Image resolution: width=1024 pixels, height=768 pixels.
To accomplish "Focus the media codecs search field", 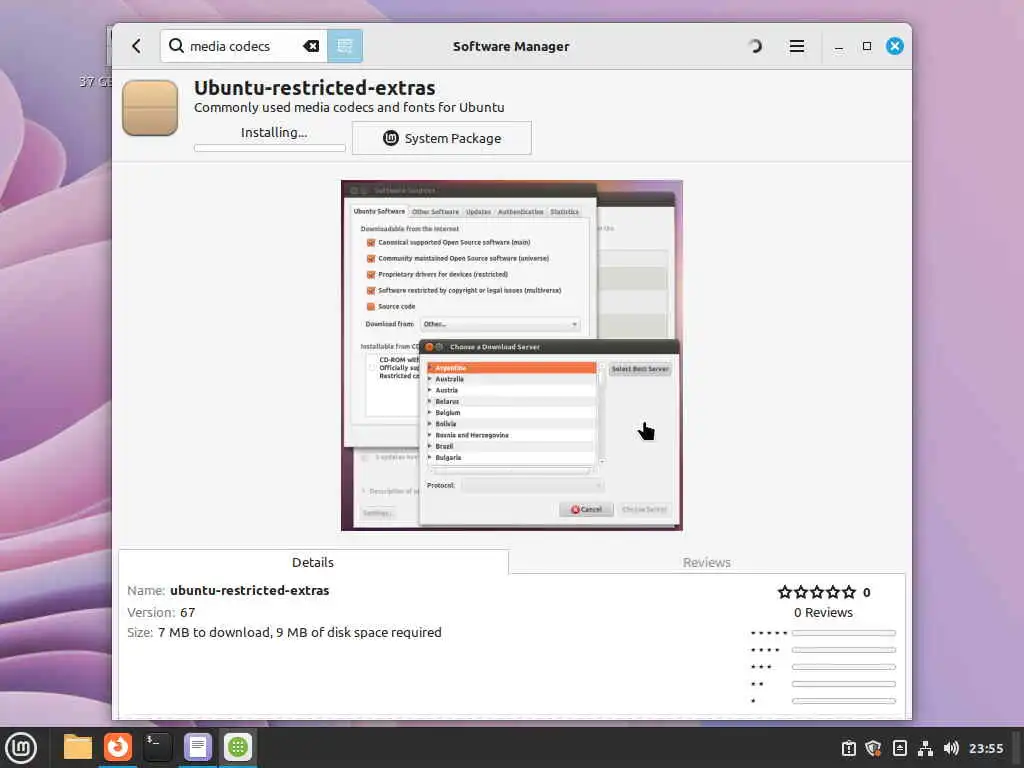I will (243, 46).
